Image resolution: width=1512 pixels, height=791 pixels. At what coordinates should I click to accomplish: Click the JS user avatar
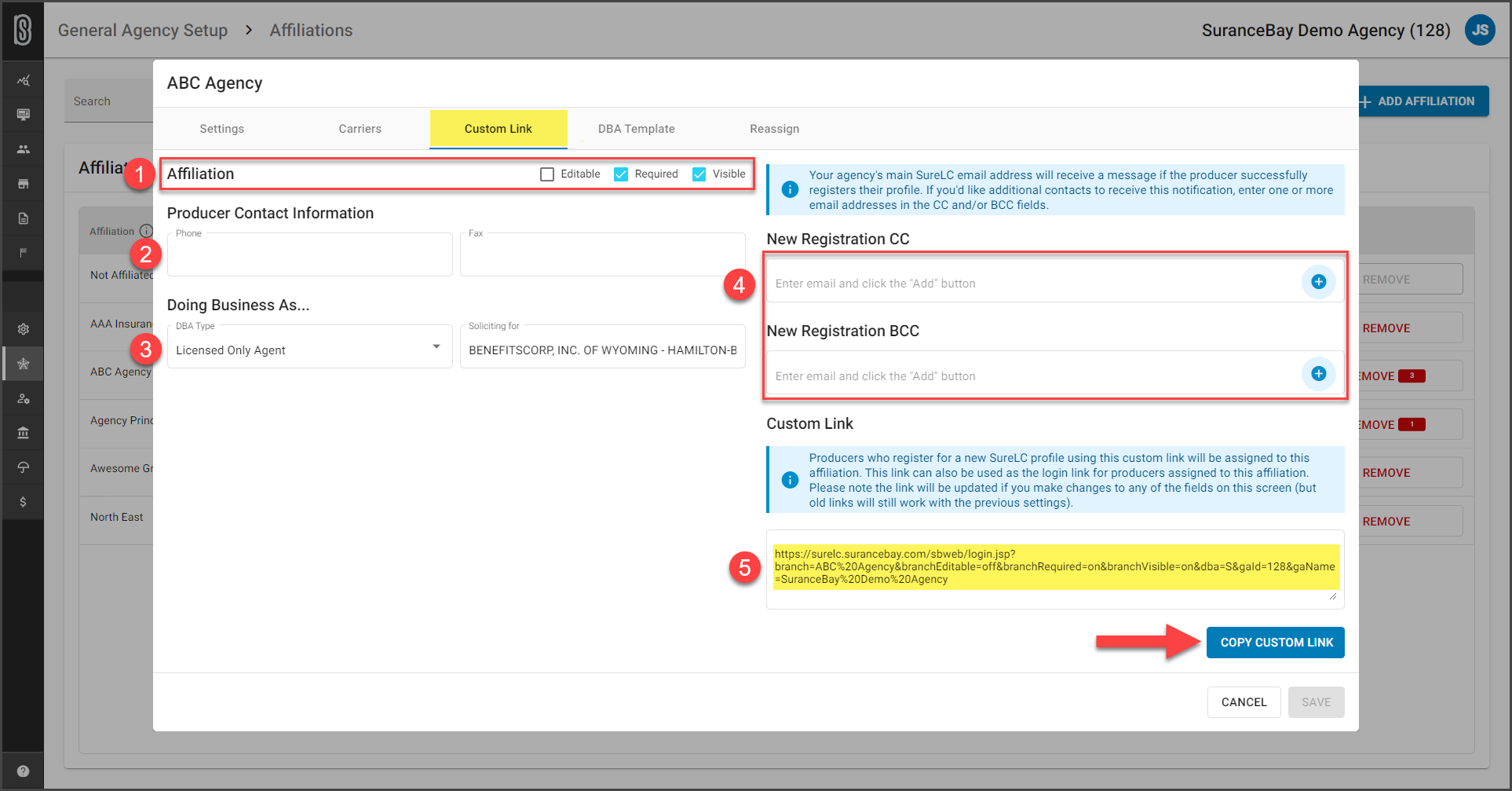1480,30
